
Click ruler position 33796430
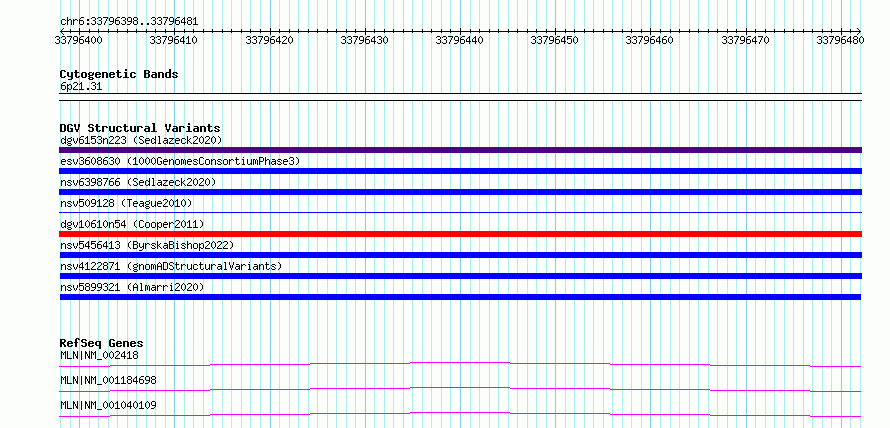364,40
